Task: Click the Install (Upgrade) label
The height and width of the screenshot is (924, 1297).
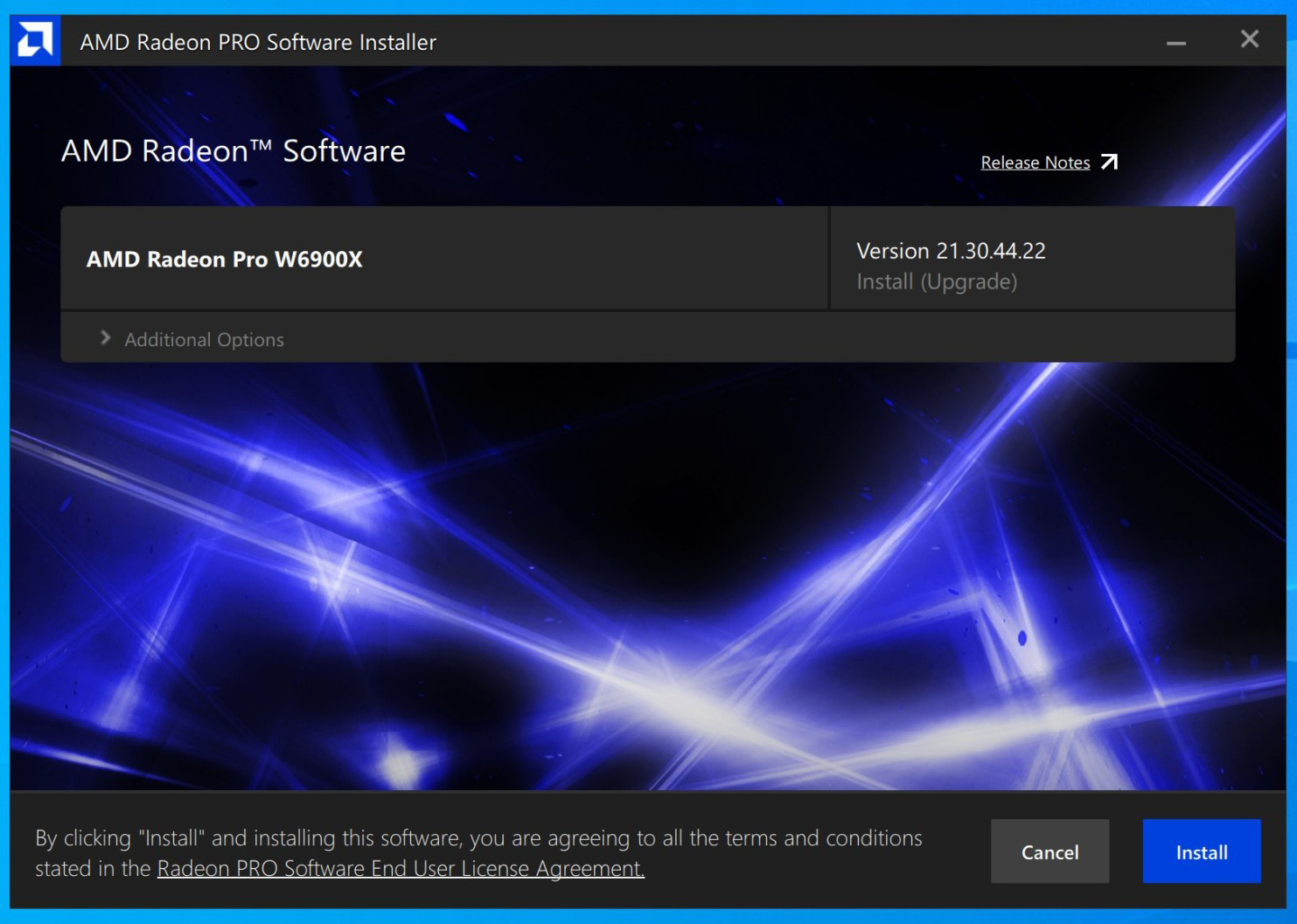Action: click(x=937, y=281)
